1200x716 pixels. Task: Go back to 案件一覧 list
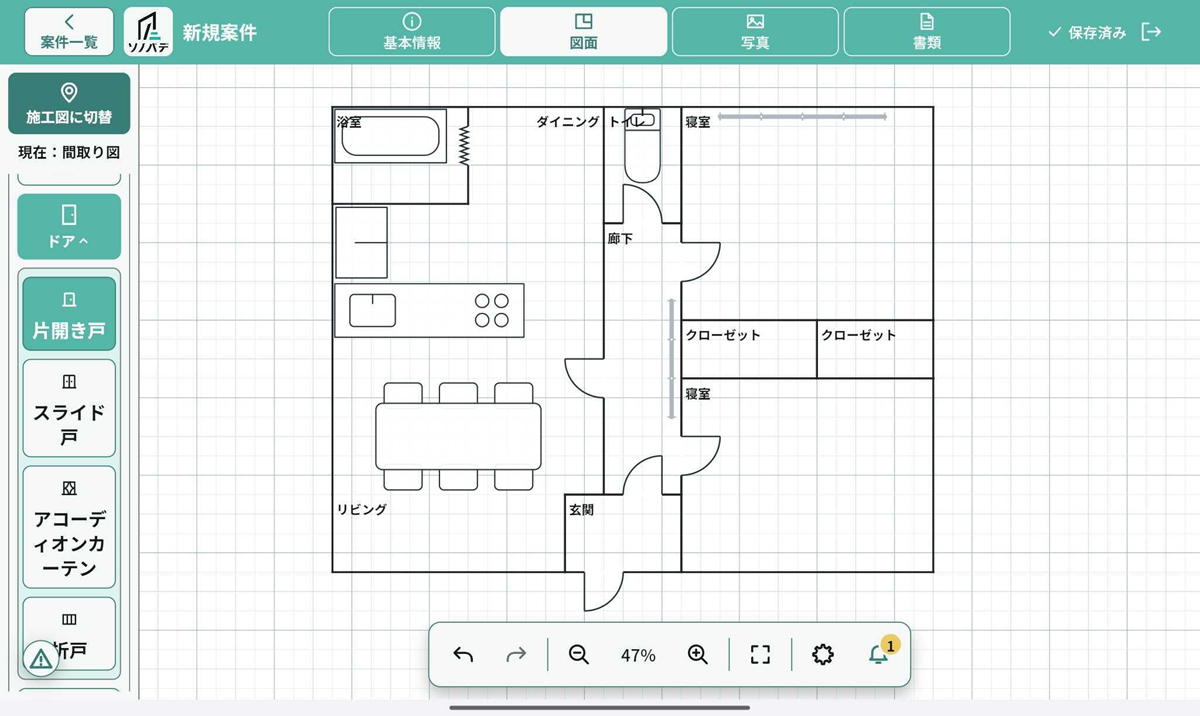click(69, 31)
